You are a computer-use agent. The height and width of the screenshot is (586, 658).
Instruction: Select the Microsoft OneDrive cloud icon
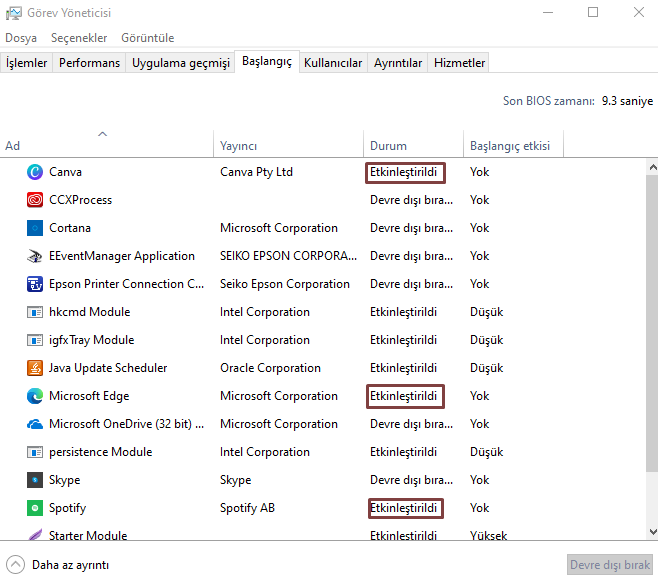tap(35, 424)
